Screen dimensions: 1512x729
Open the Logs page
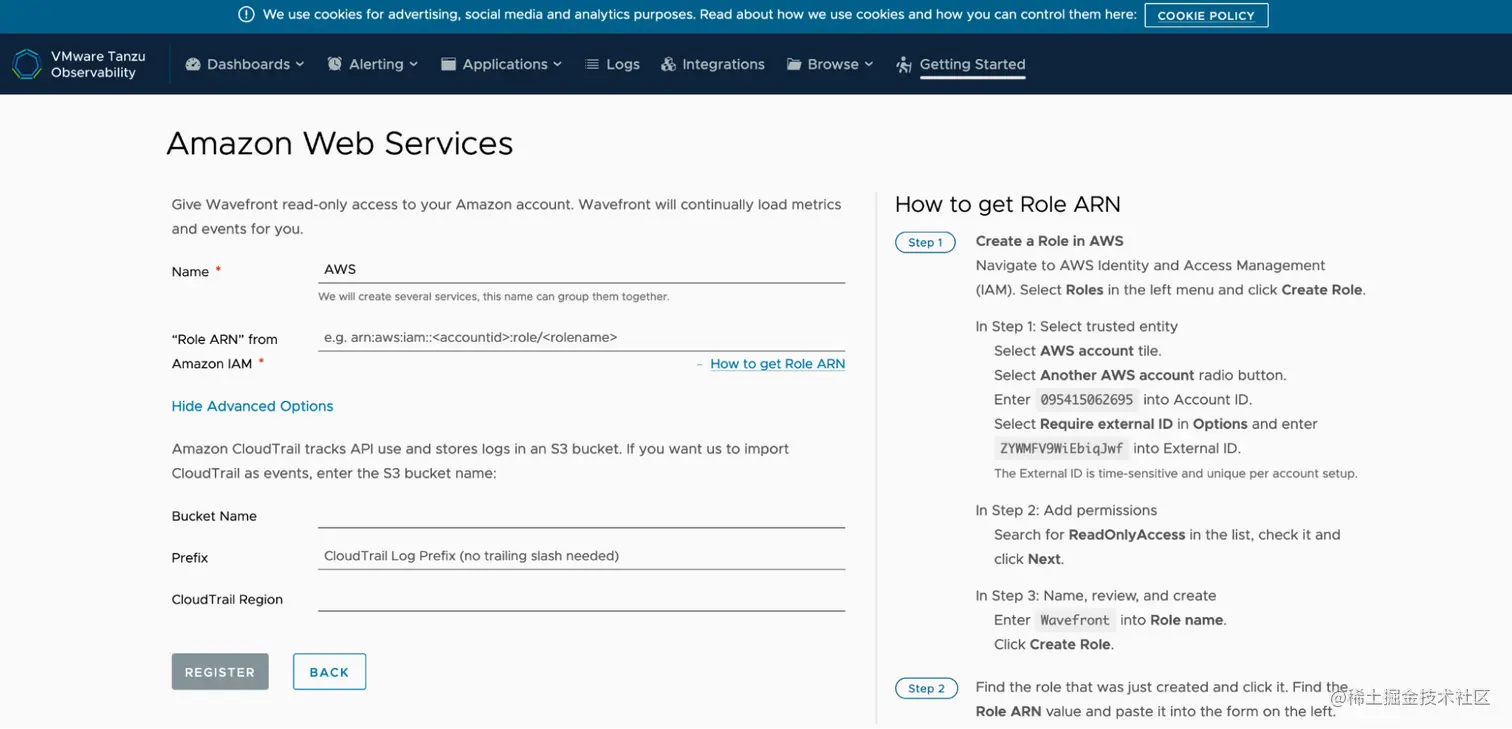click(x=612, y=64)
